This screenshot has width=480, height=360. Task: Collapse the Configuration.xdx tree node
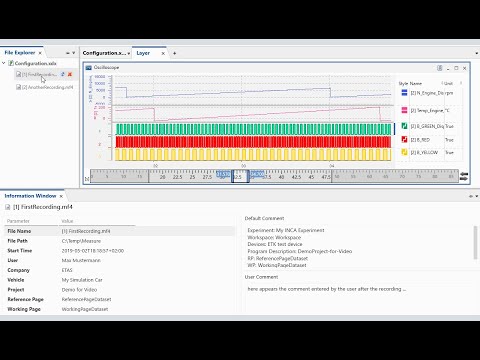[x=4, y=63]
